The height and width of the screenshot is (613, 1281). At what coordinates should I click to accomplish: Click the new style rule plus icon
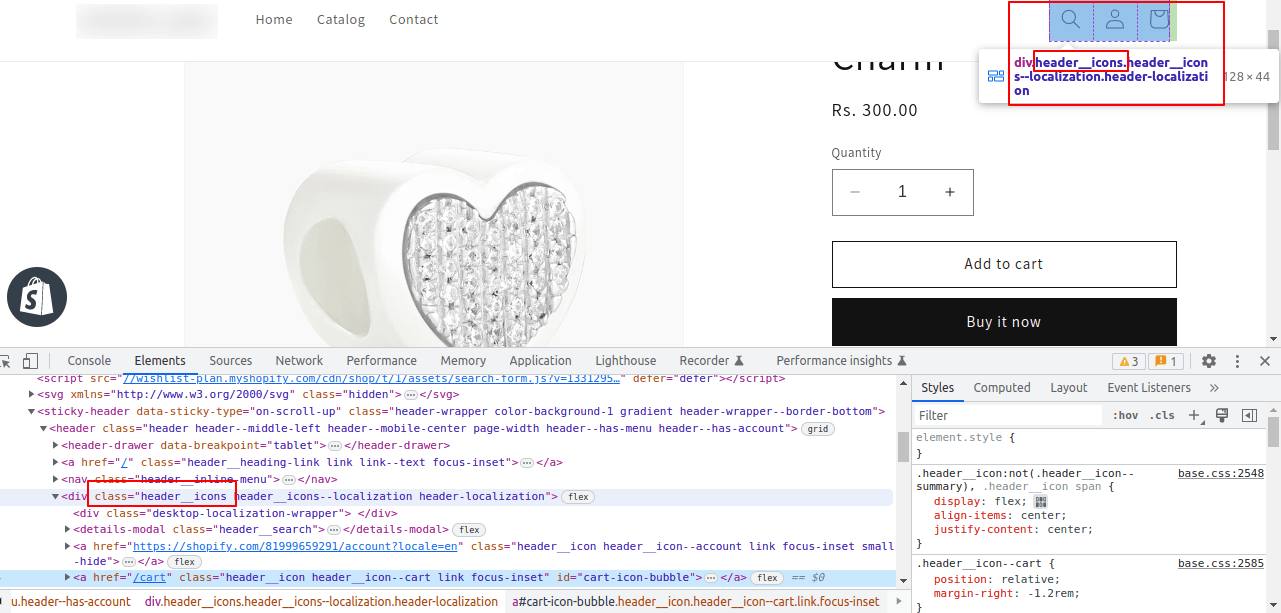coord(1194,415)
